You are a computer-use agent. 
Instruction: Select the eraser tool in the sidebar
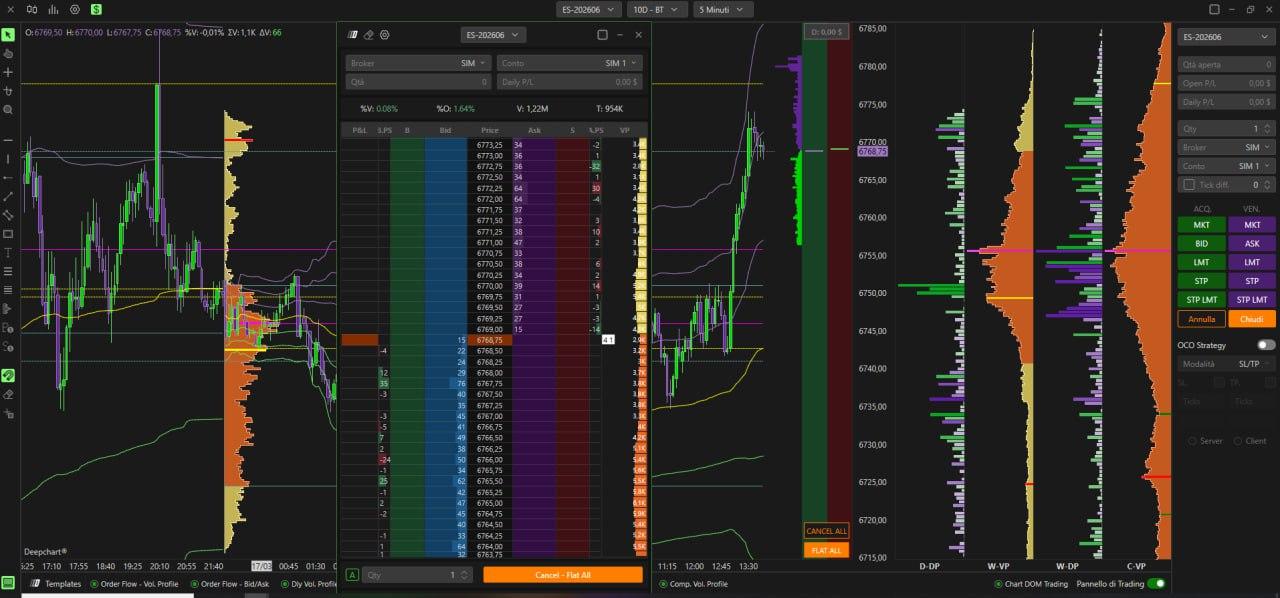coord(8,395)
